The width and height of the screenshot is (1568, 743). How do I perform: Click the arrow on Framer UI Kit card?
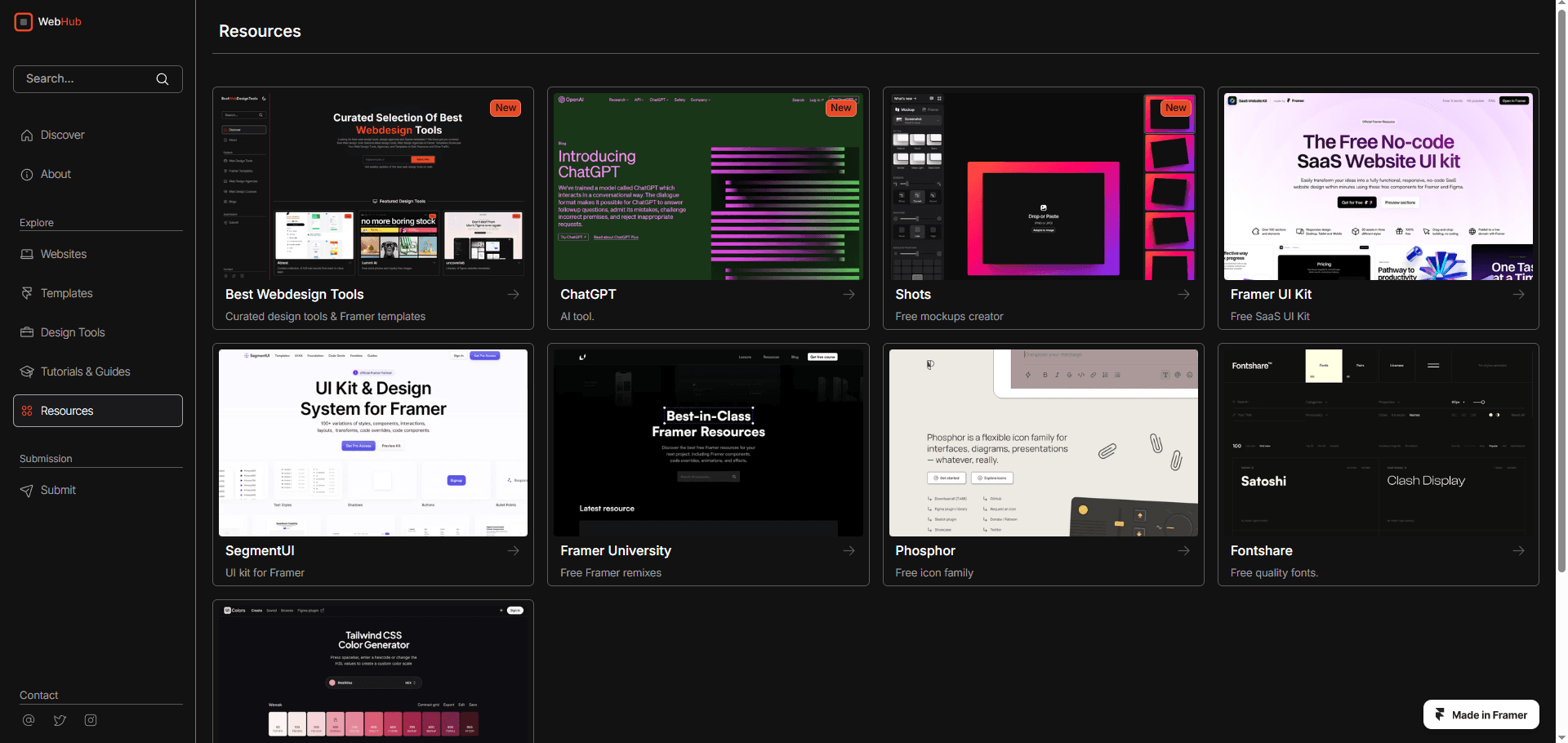click(x=1519, y=294)
